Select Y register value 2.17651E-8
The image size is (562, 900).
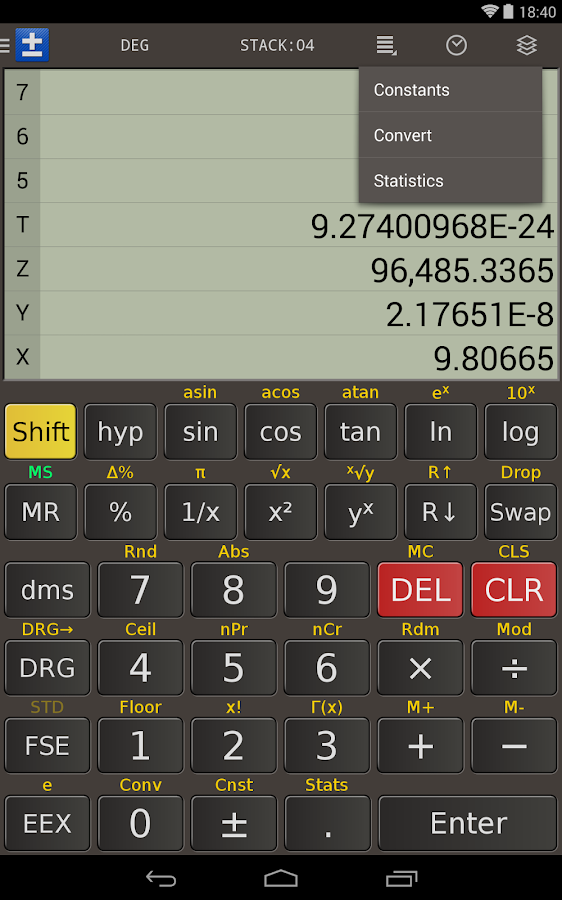click(x=470, y=314)
